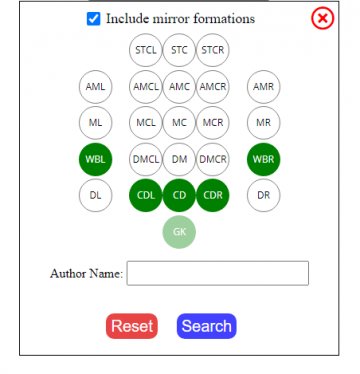Close the formation search dialog
The width and height of the screenshot is (360, 374).
tap(322, 18)
